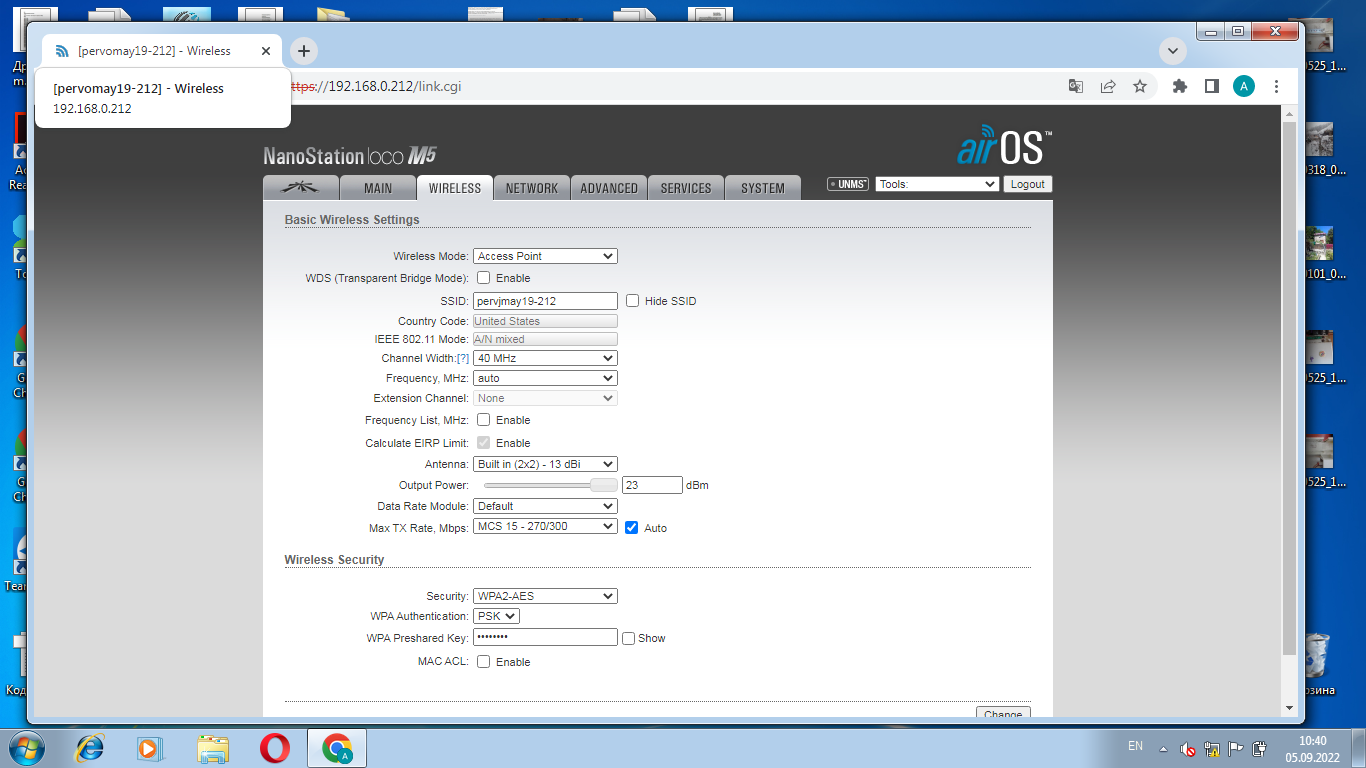Switch to the NETWORK tab
The width and height of the screenshot is (1366, 768).
pyautogui.click(x=532, y=188)
